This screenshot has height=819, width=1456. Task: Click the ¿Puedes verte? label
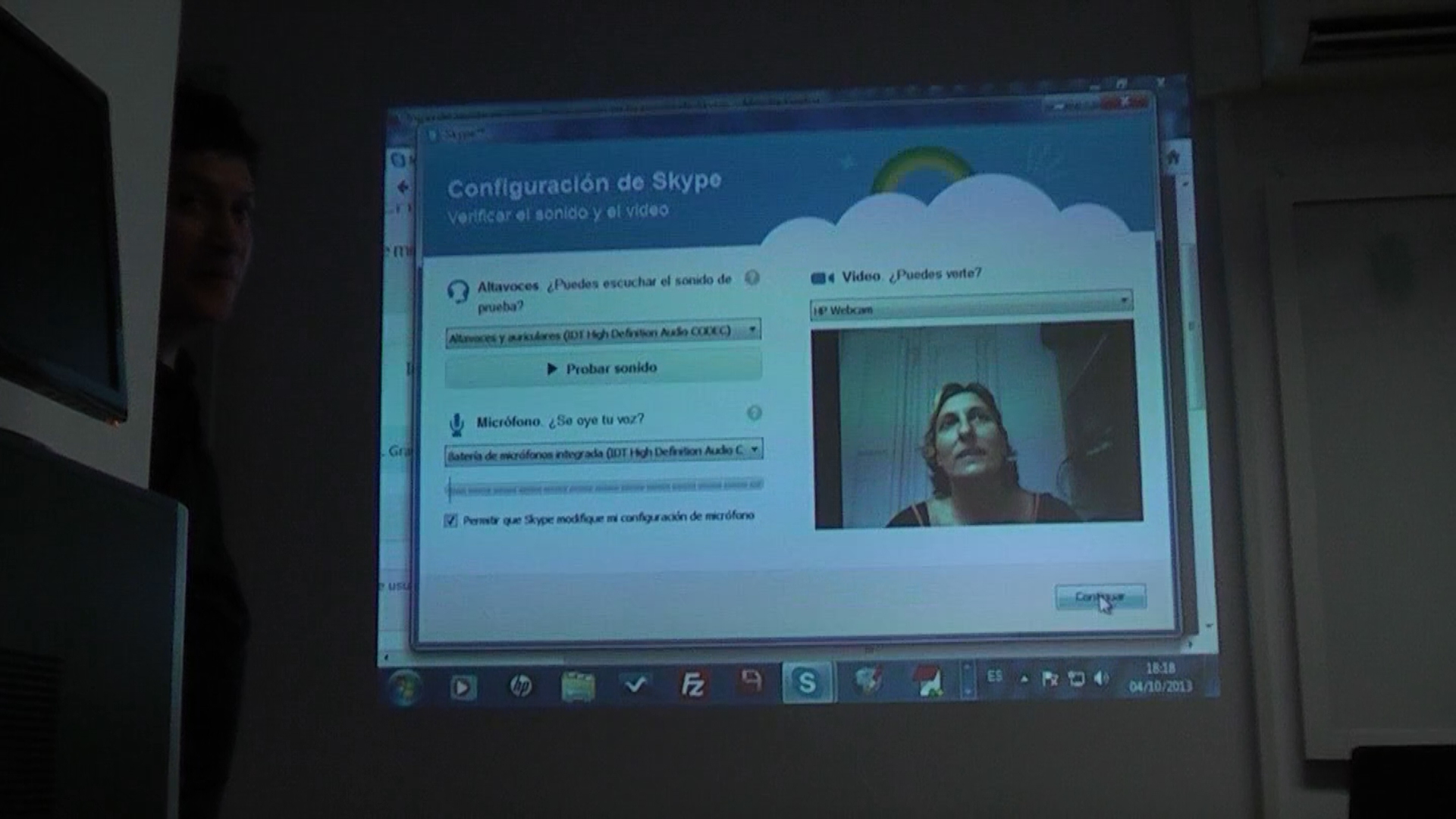click(x=935, y=274)
